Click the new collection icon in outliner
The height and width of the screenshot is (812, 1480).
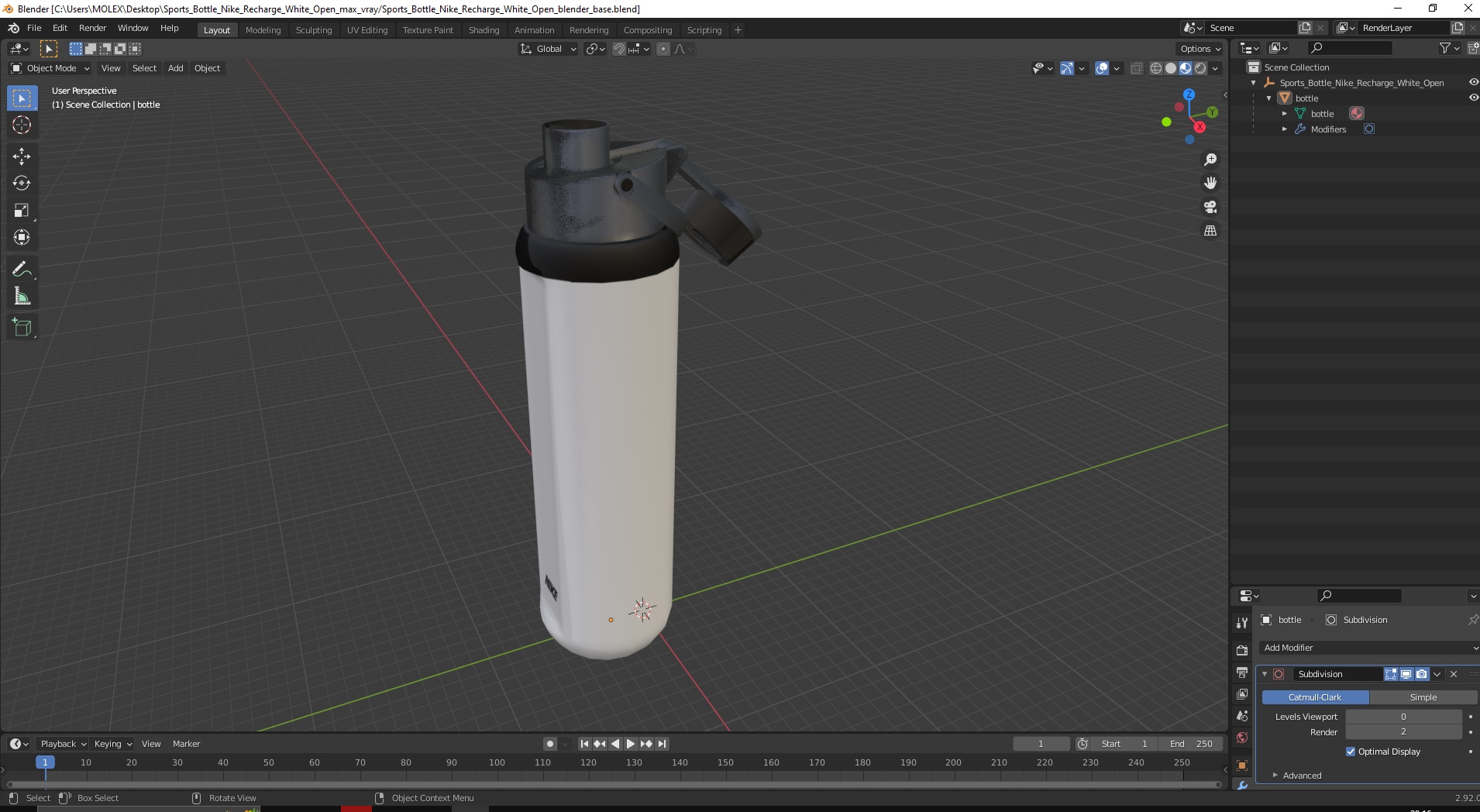click(x=1473, y=48)
